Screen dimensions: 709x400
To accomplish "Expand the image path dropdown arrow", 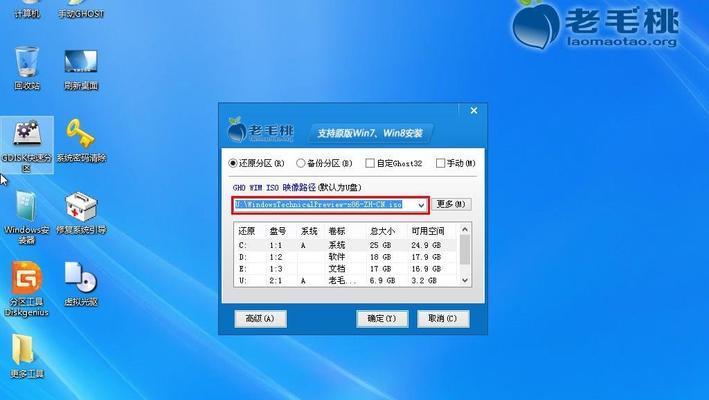I will pyautogui.click(x=421, y=205).
